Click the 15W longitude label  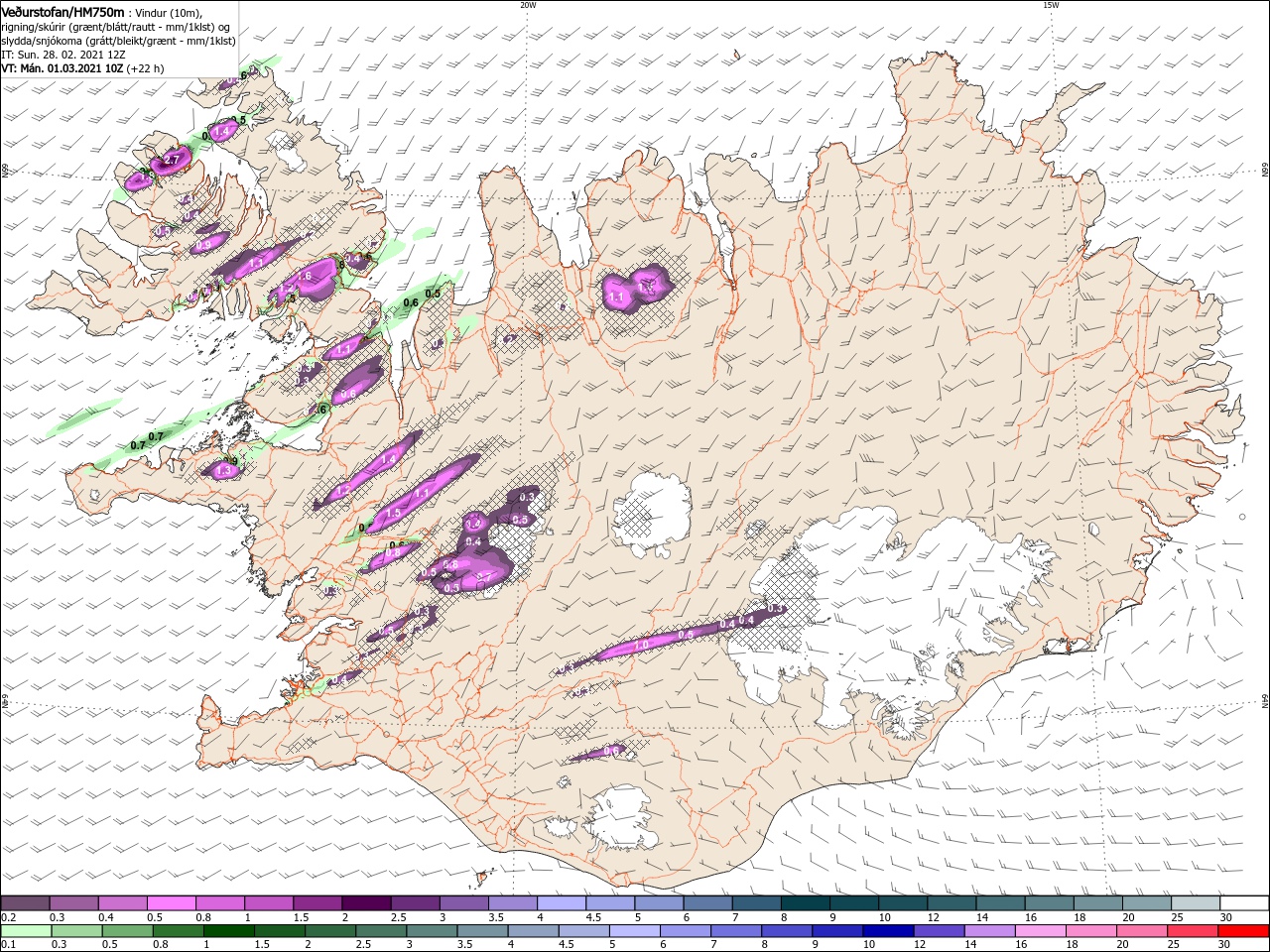(x=1051, y=5)
